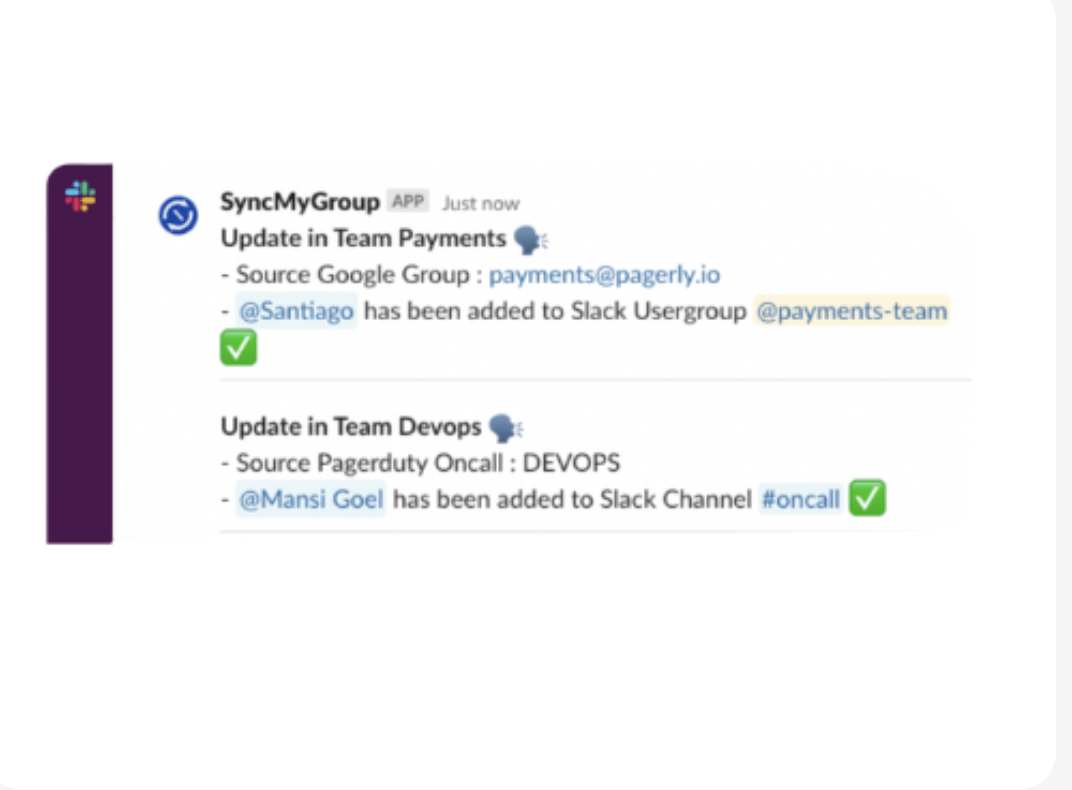Open the SyncMyGroup sender name
The width and height of the screenshot is (1072, 790).
[x=299, y=202]
